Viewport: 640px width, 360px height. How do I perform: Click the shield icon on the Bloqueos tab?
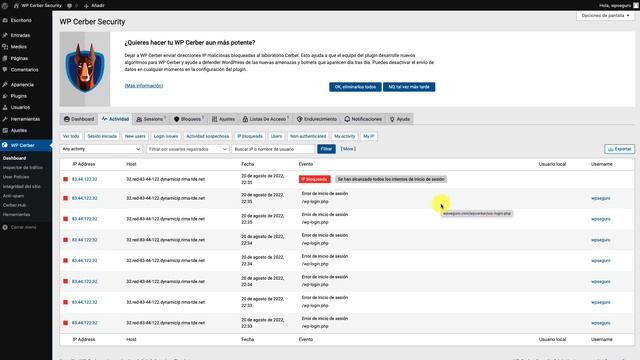click(x=176, y=119)
